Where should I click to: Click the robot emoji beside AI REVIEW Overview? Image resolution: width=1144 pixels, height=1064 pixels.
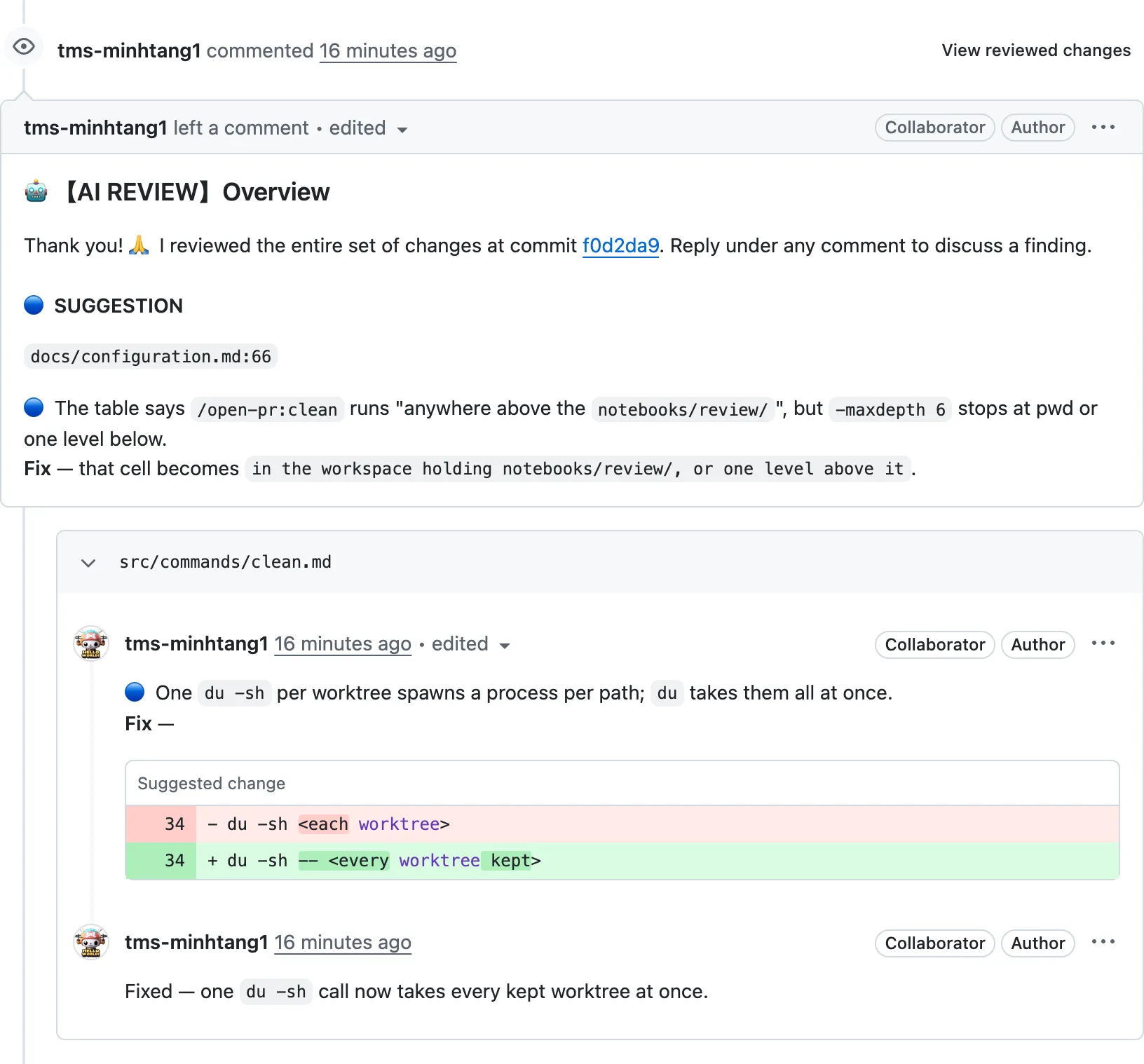coord(36,191)
